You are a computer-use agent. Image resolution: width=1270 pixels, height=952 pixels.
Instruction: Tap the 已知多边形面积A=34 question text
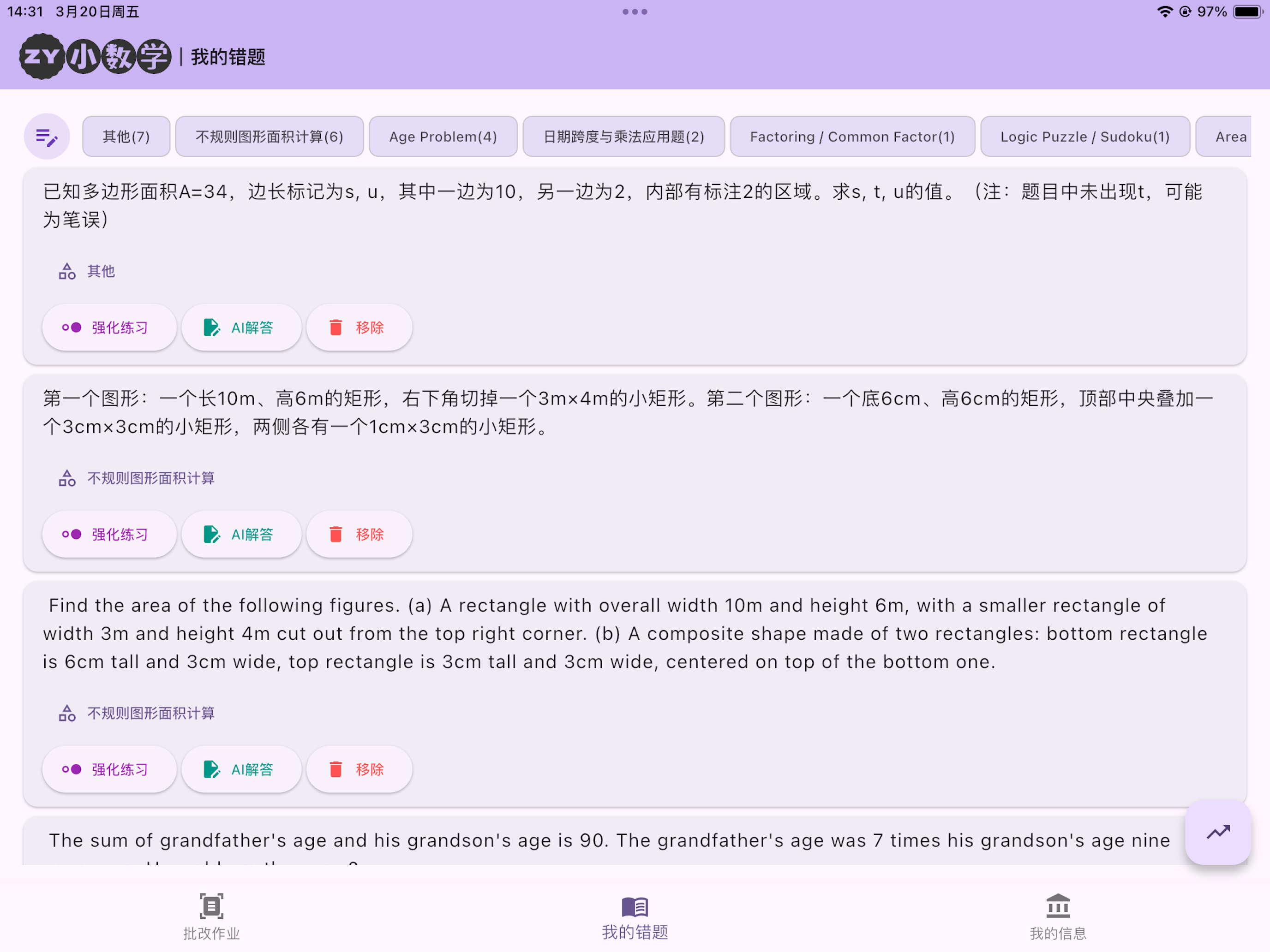pyautogui.click(x=623, y=205)
